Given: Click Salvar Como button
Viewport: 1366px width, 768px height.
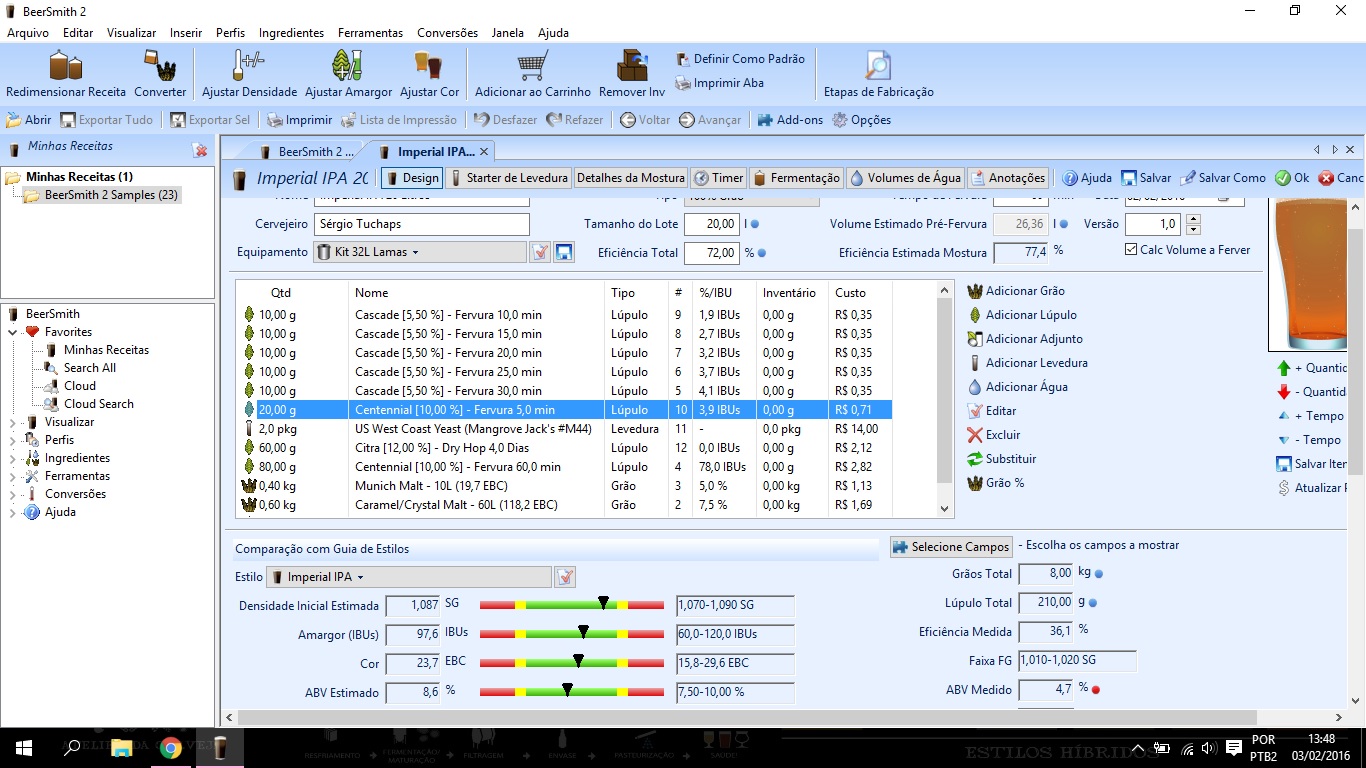Looking at the screenshot, I should [1223, 178].
